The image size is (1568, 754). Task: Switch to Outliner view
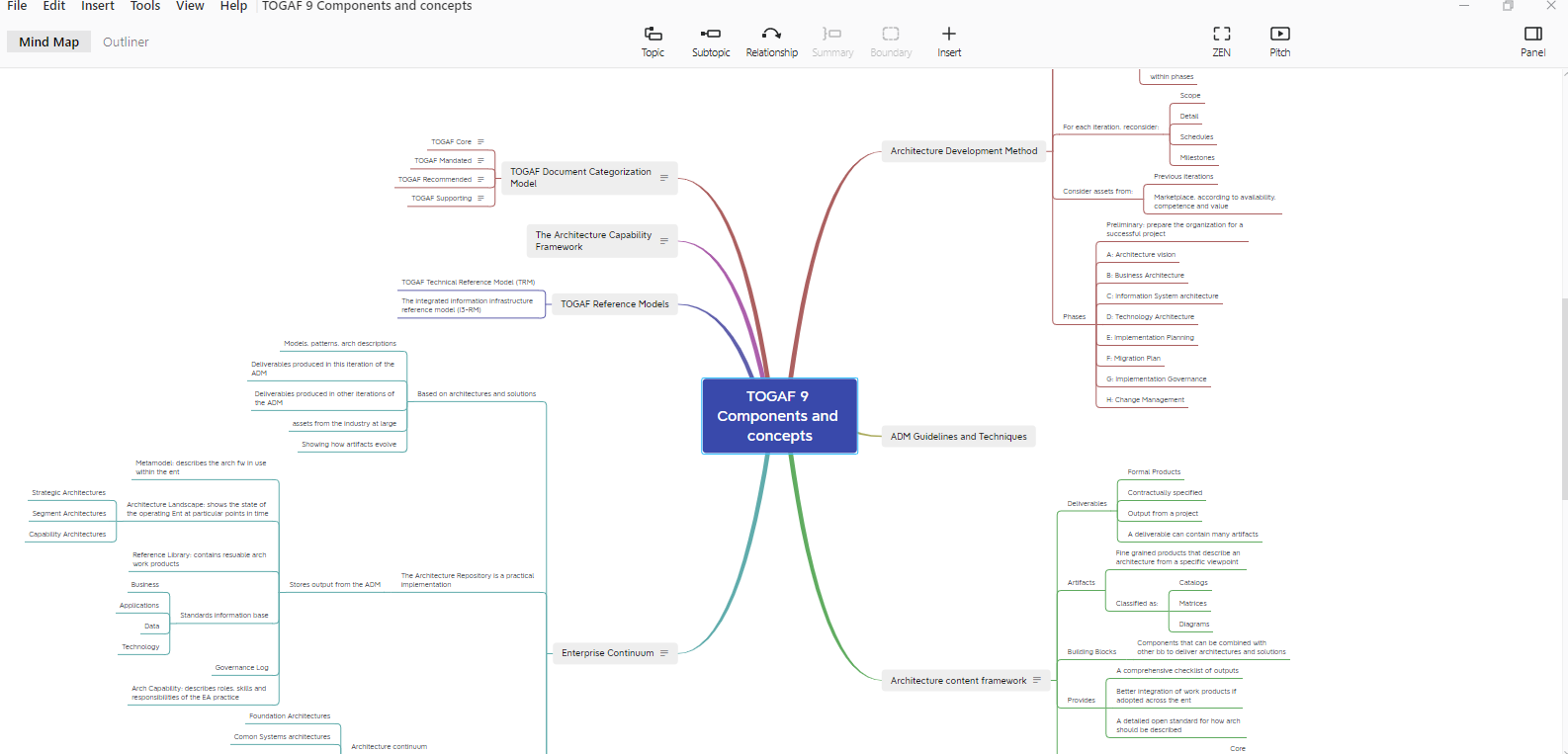126,42
